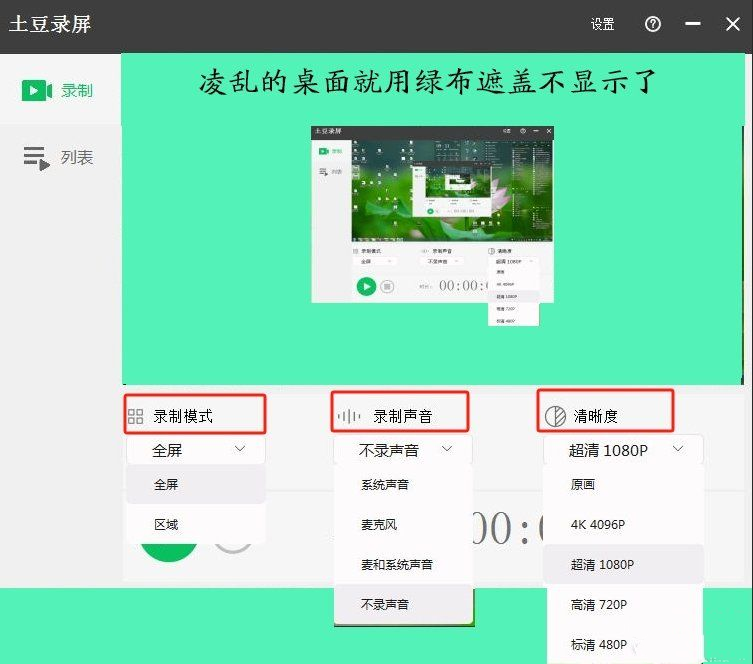Choose 麦和系统声音 audio option
The image size is (753, 664).
point(403,564)
